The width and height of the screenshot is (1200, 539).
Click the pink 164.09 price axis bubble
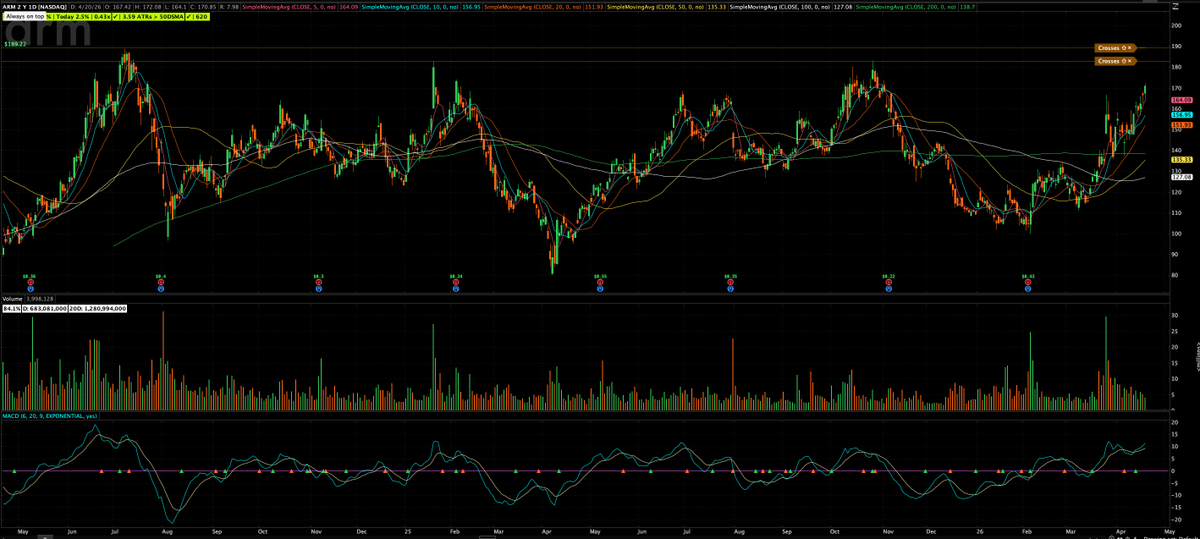(1181, 100)
